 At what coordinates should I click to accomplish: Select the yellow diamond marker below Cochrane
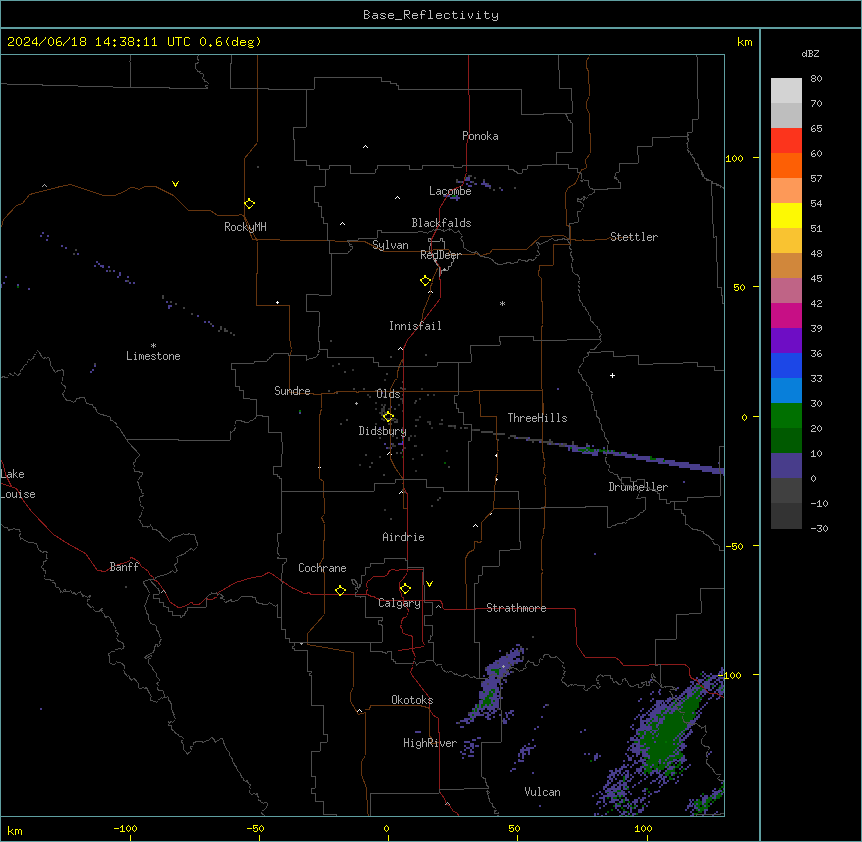340,590
